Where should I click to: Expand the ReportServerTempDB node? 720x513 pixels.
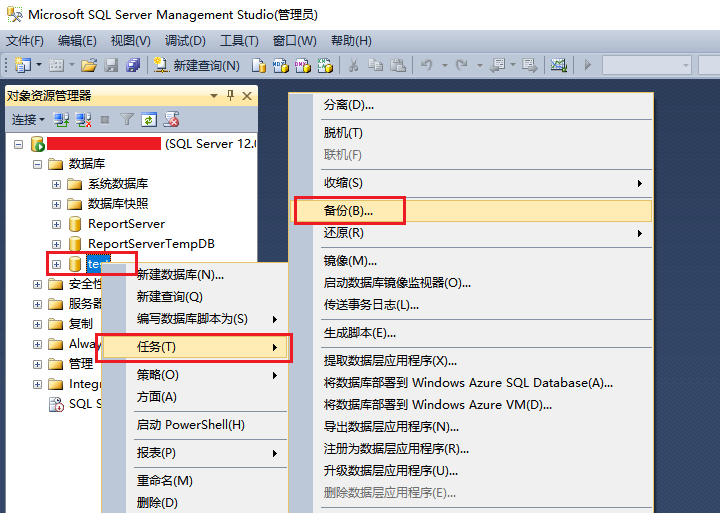click(57, 244)
